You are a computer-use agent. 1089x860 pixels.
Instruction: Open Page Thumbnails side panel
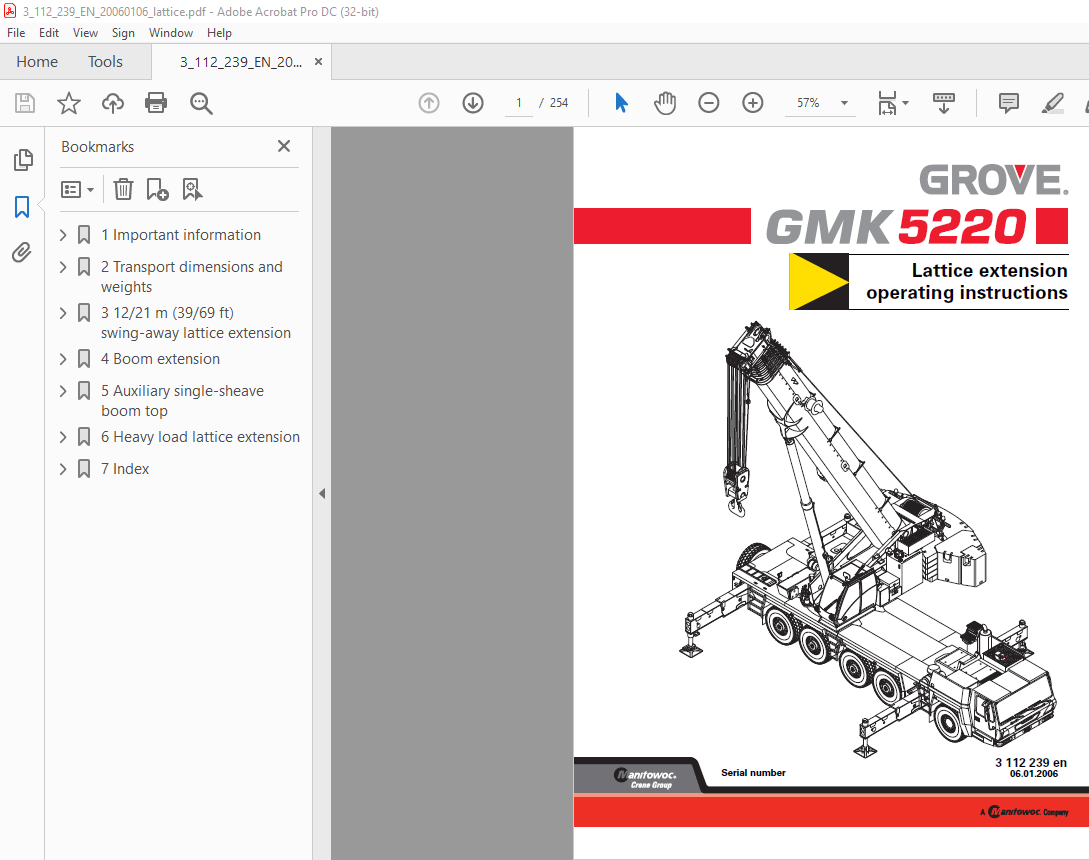tap(23, 160)
